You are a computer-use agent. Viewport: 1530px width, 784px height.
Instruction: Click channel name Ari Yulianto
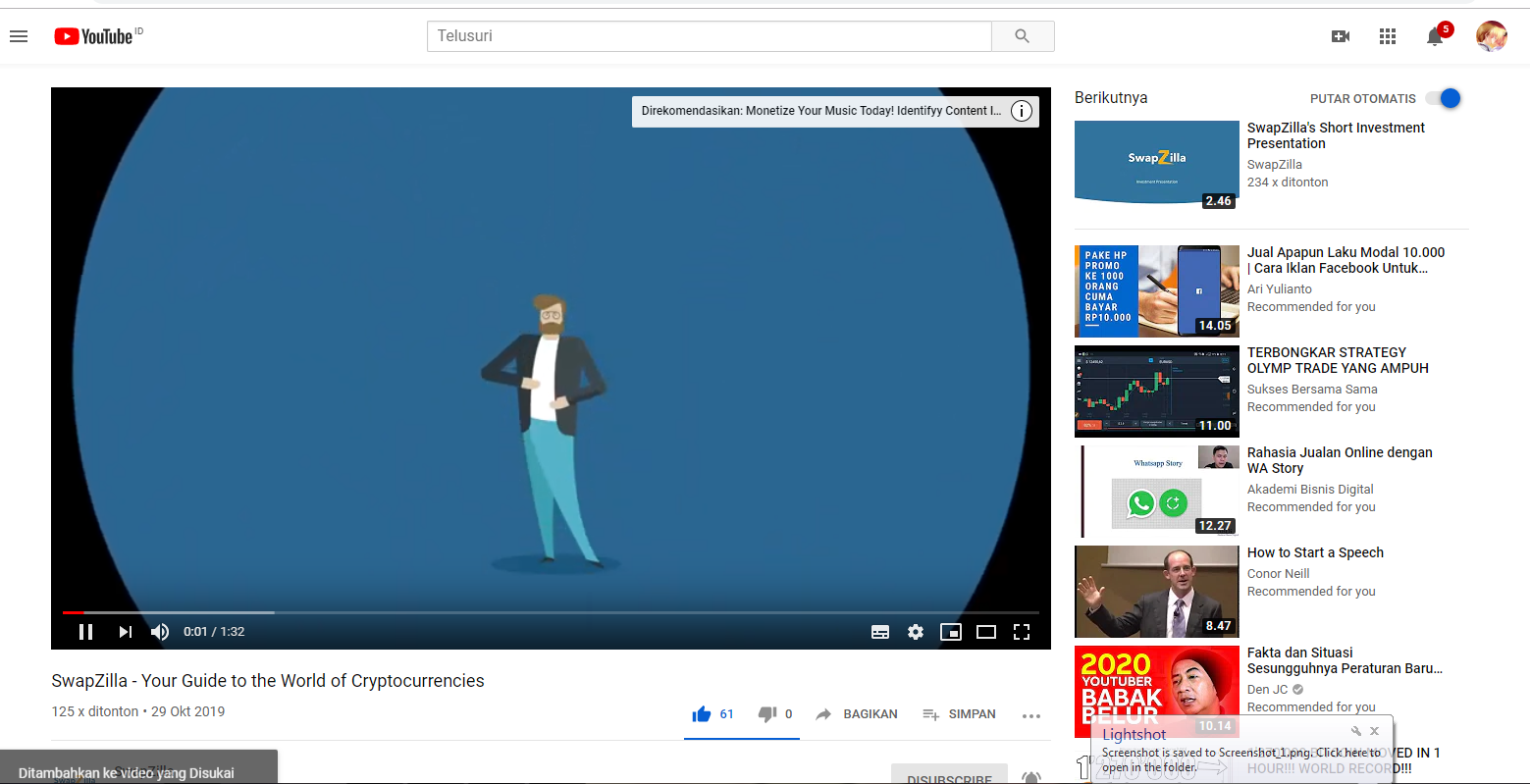click(1279, 289)
